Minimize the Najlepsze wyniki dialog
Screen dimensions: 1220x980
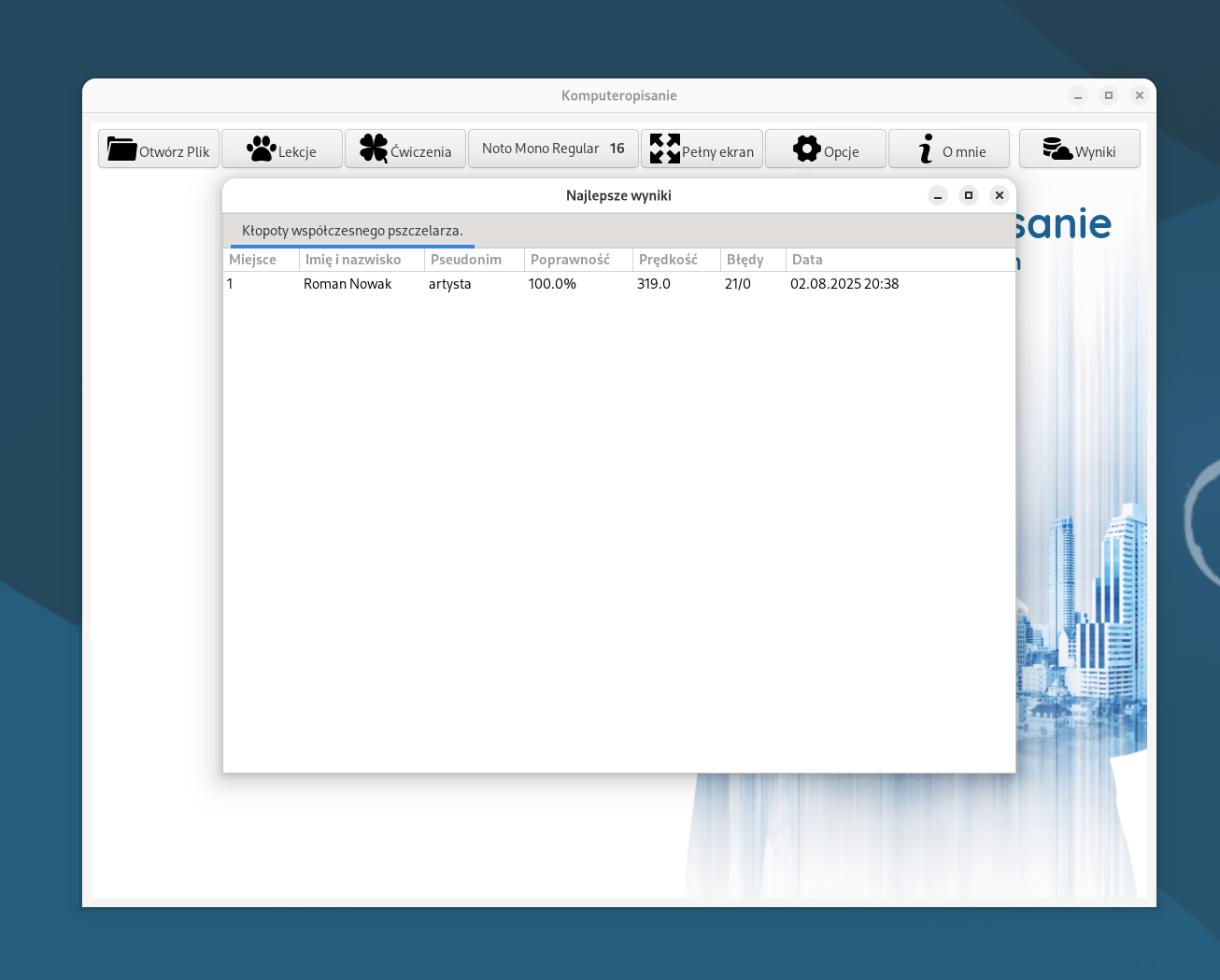click(x=938, y=195)
